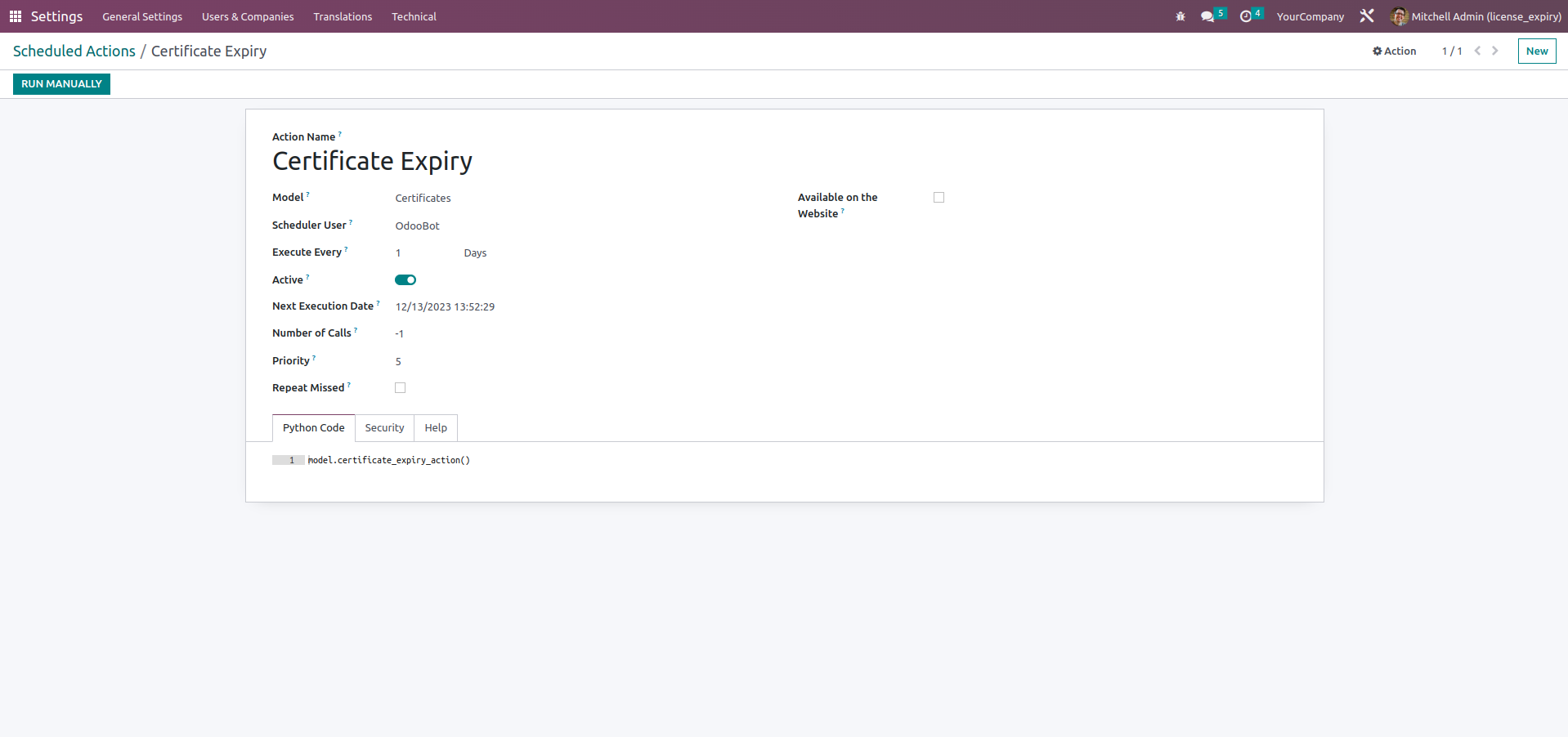Open the YourCompany company switcher
The width and height of the screenshot is (1568, 737).
(1310, 16)
